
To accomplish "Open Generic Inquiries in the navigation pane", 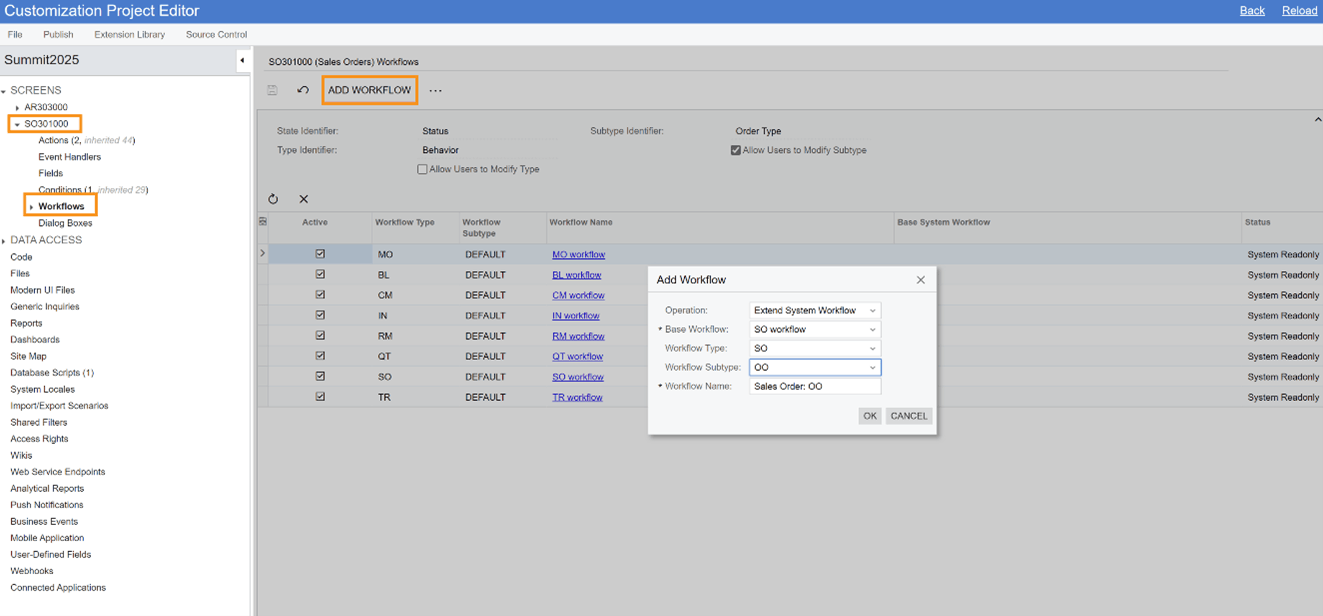I will pos(45,306).
